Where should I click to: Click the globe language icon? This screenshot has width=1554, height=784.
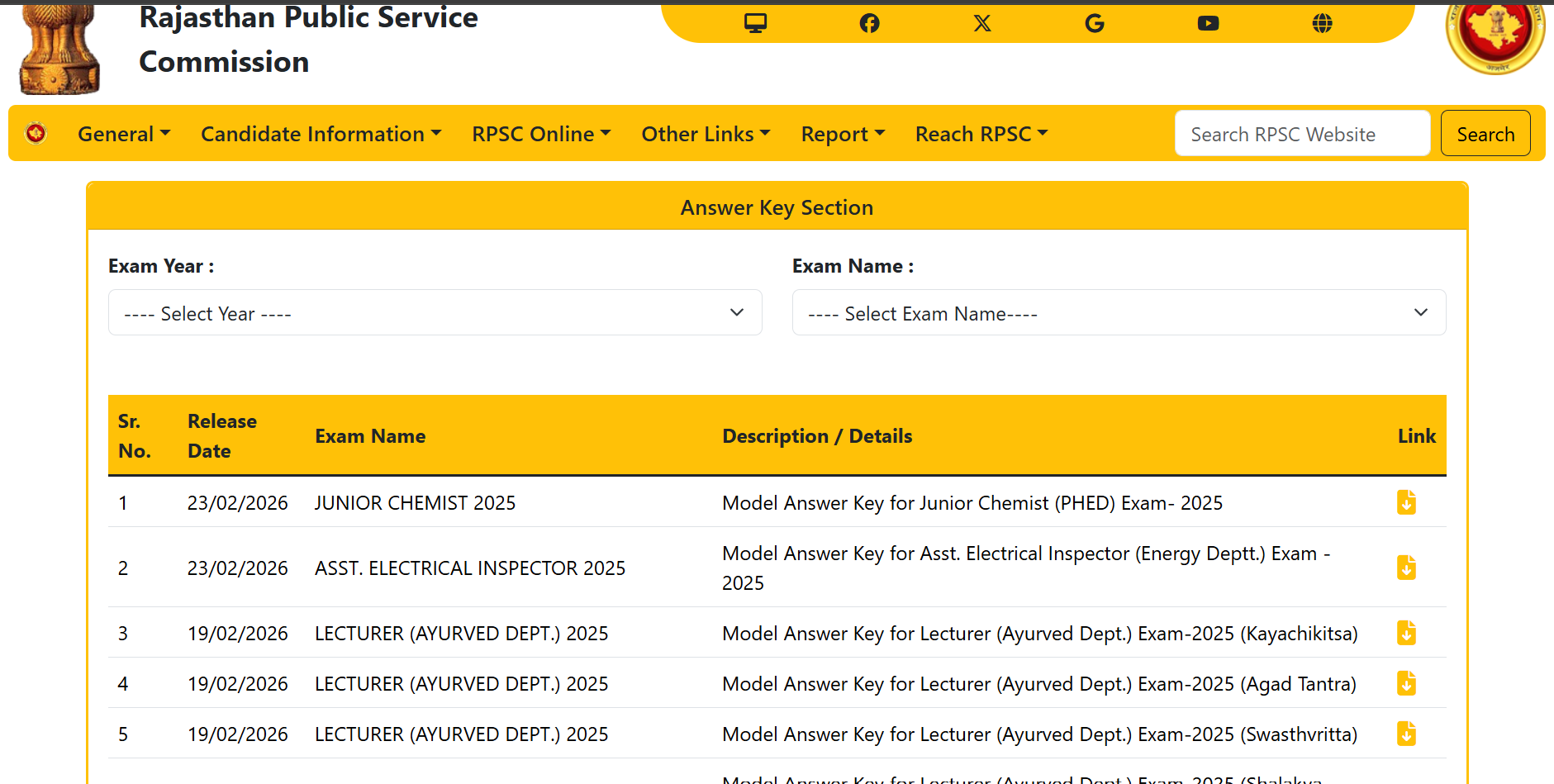[1322, 23]
